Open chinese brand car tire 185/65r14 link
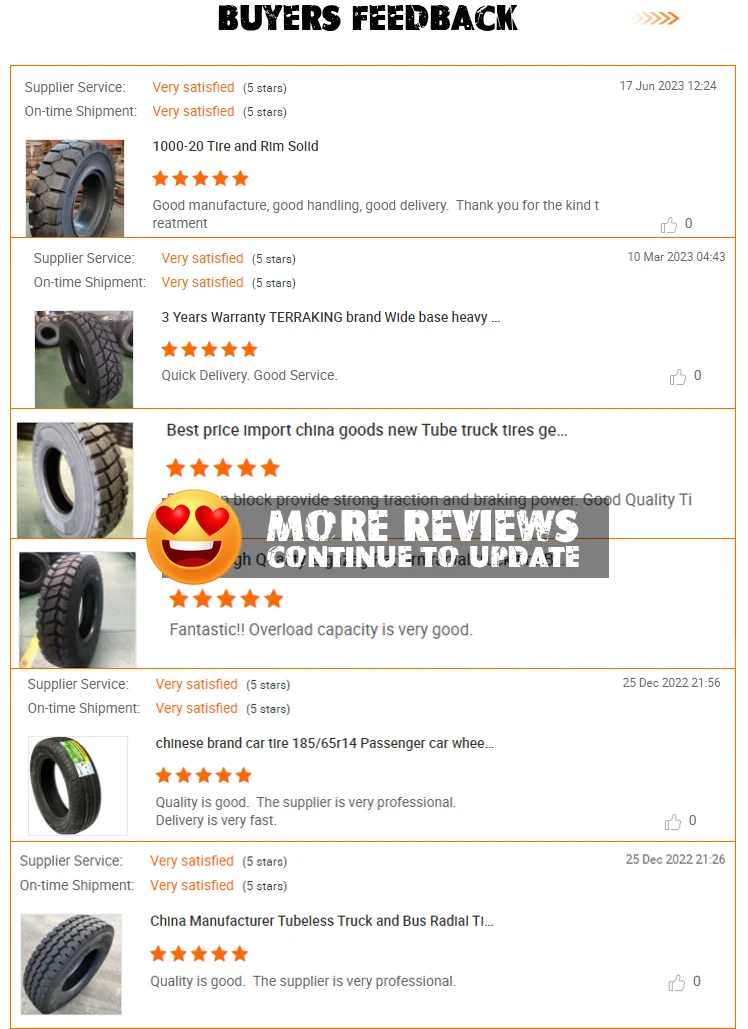 [x=325, y=744]
